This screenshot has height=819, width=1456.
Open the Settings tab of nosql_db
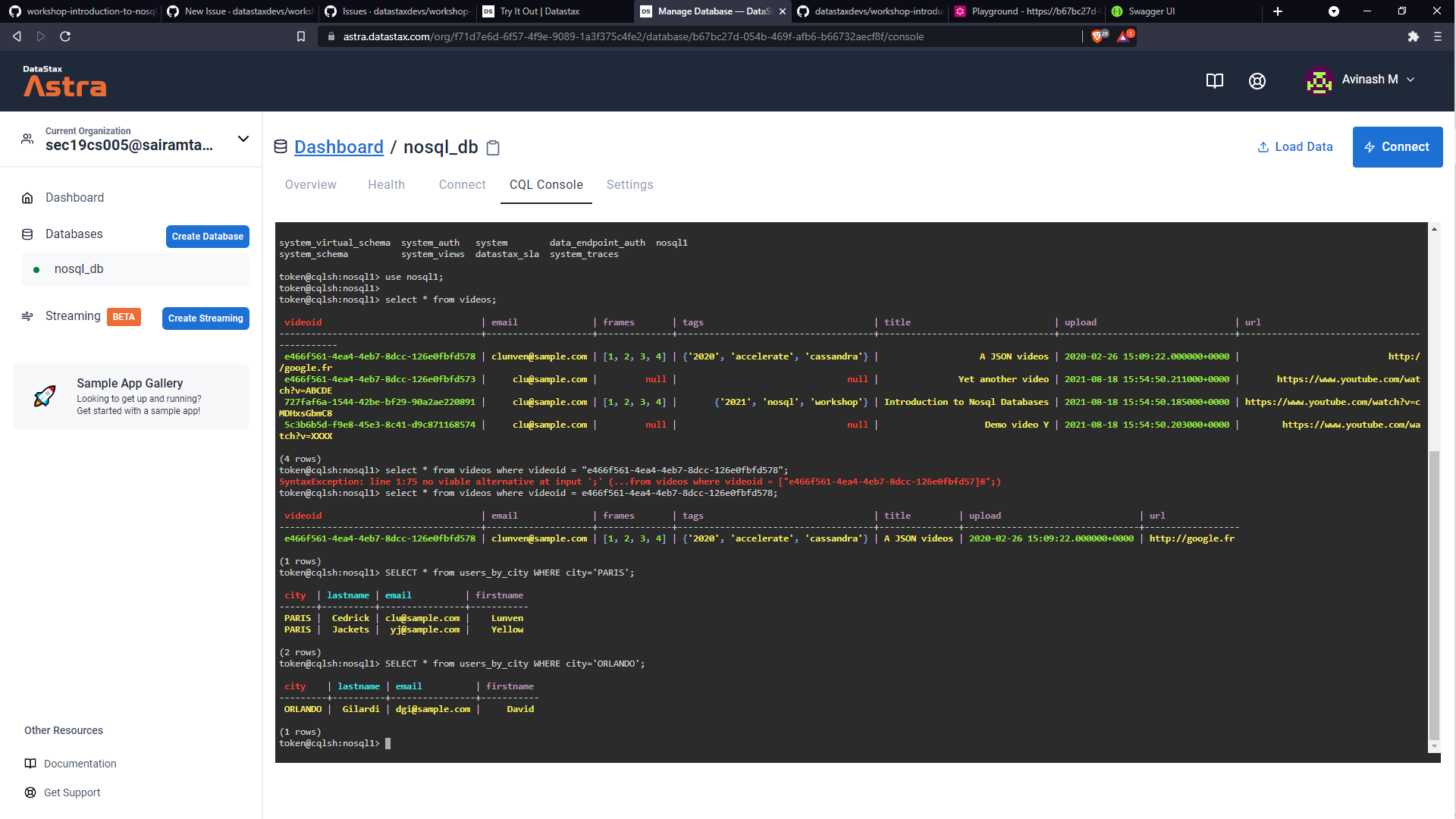(629, 184)
